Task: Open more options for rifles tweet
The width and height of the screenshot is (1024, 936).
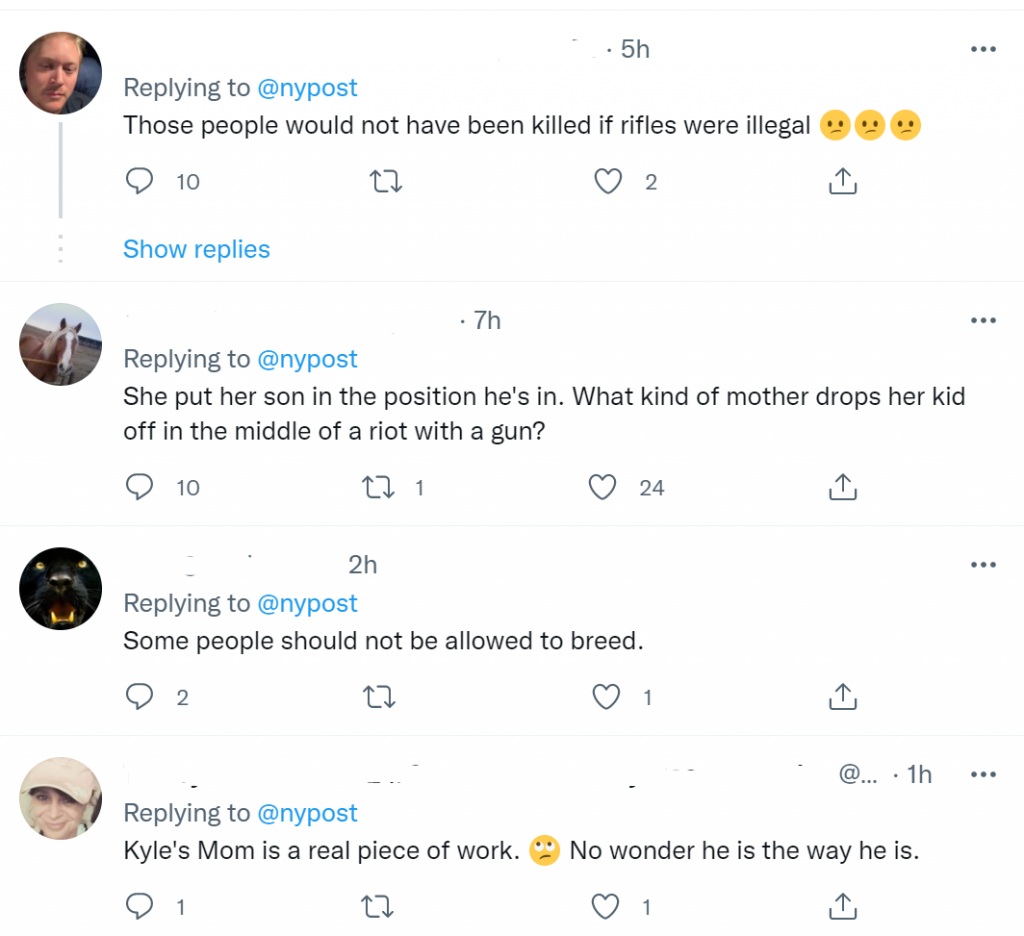Action: (983, 49)
